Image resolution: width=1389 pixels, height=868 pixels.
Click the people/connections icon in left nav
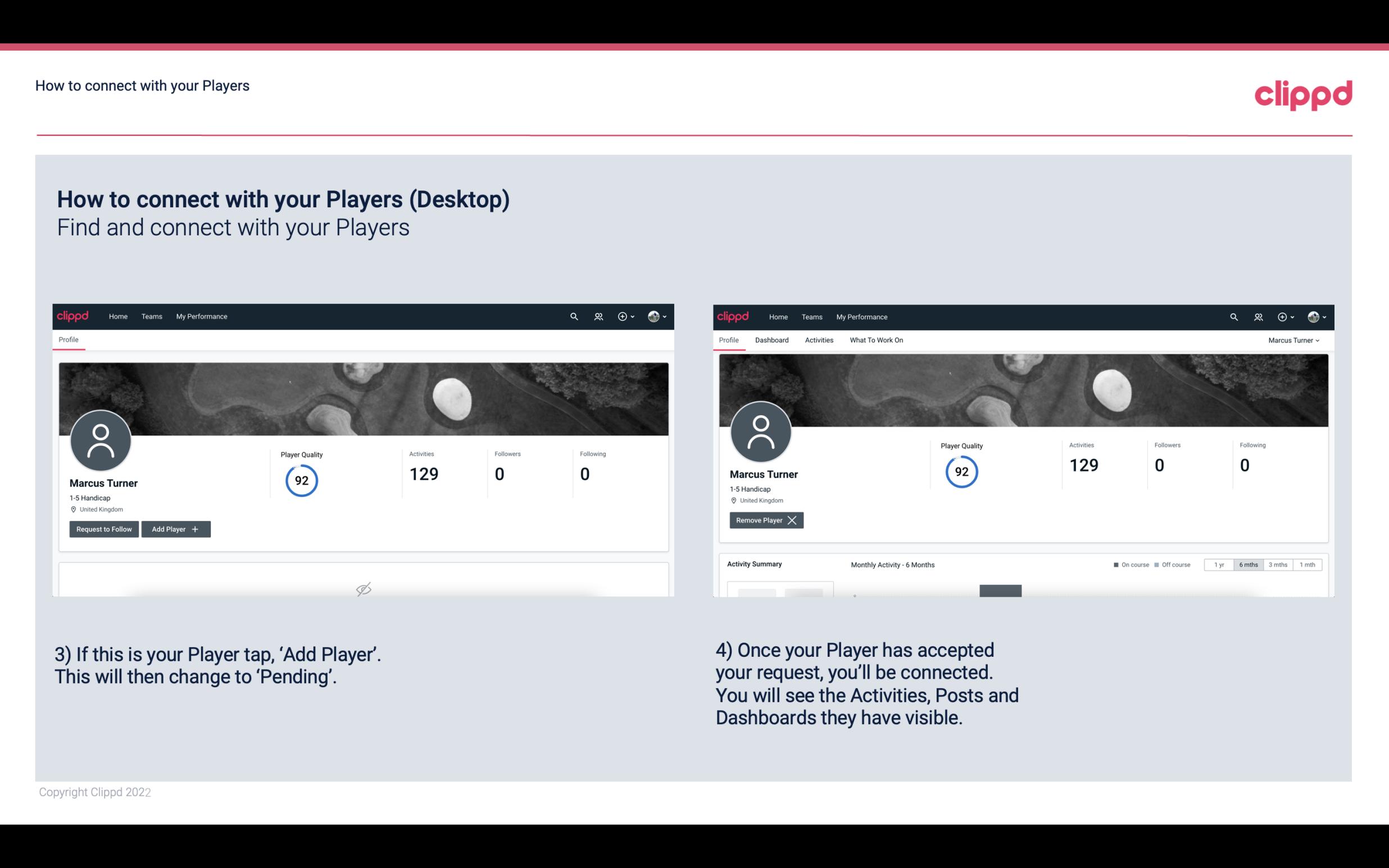pyautogui.click(x=597, y=316)
